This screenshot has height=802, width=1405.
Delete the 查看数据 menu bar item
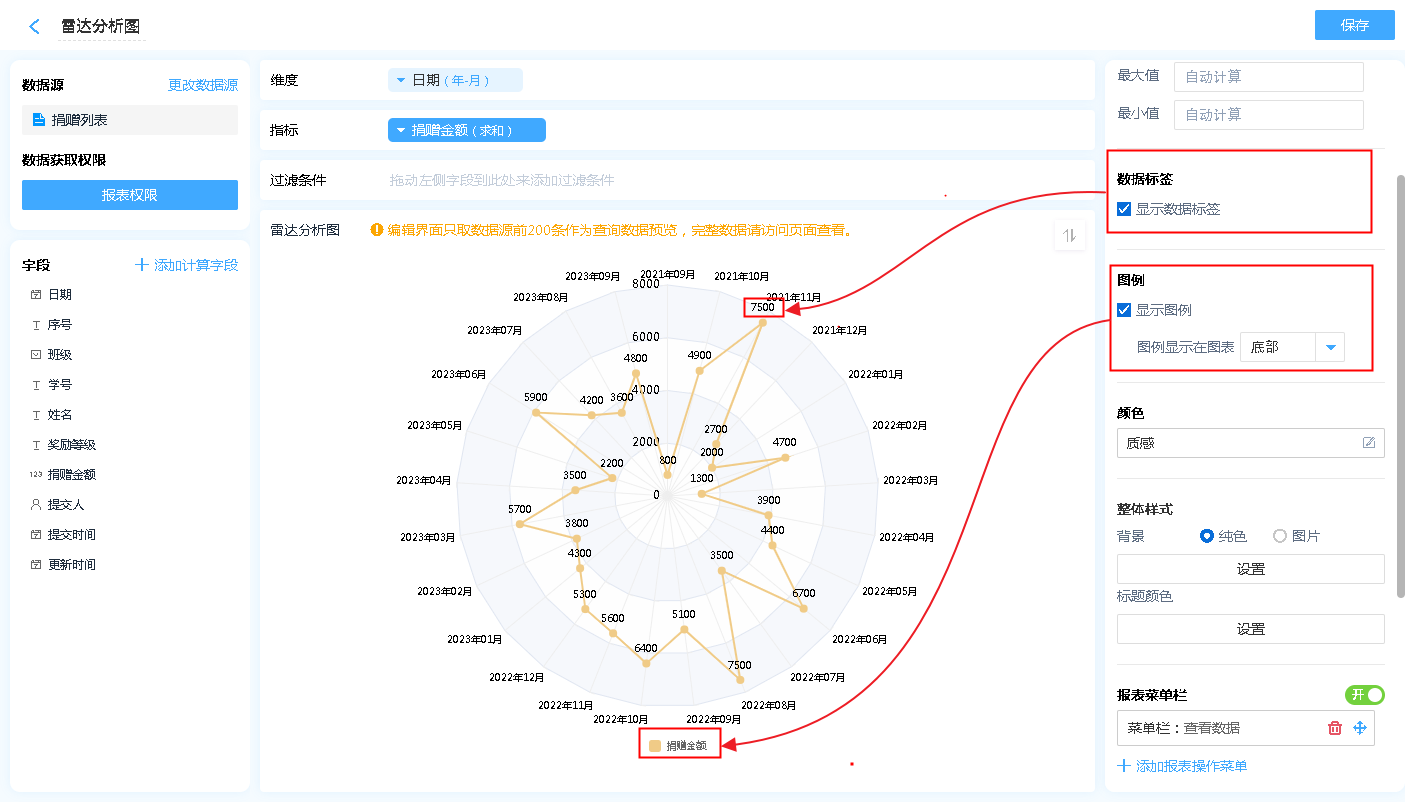[1334, 728]
